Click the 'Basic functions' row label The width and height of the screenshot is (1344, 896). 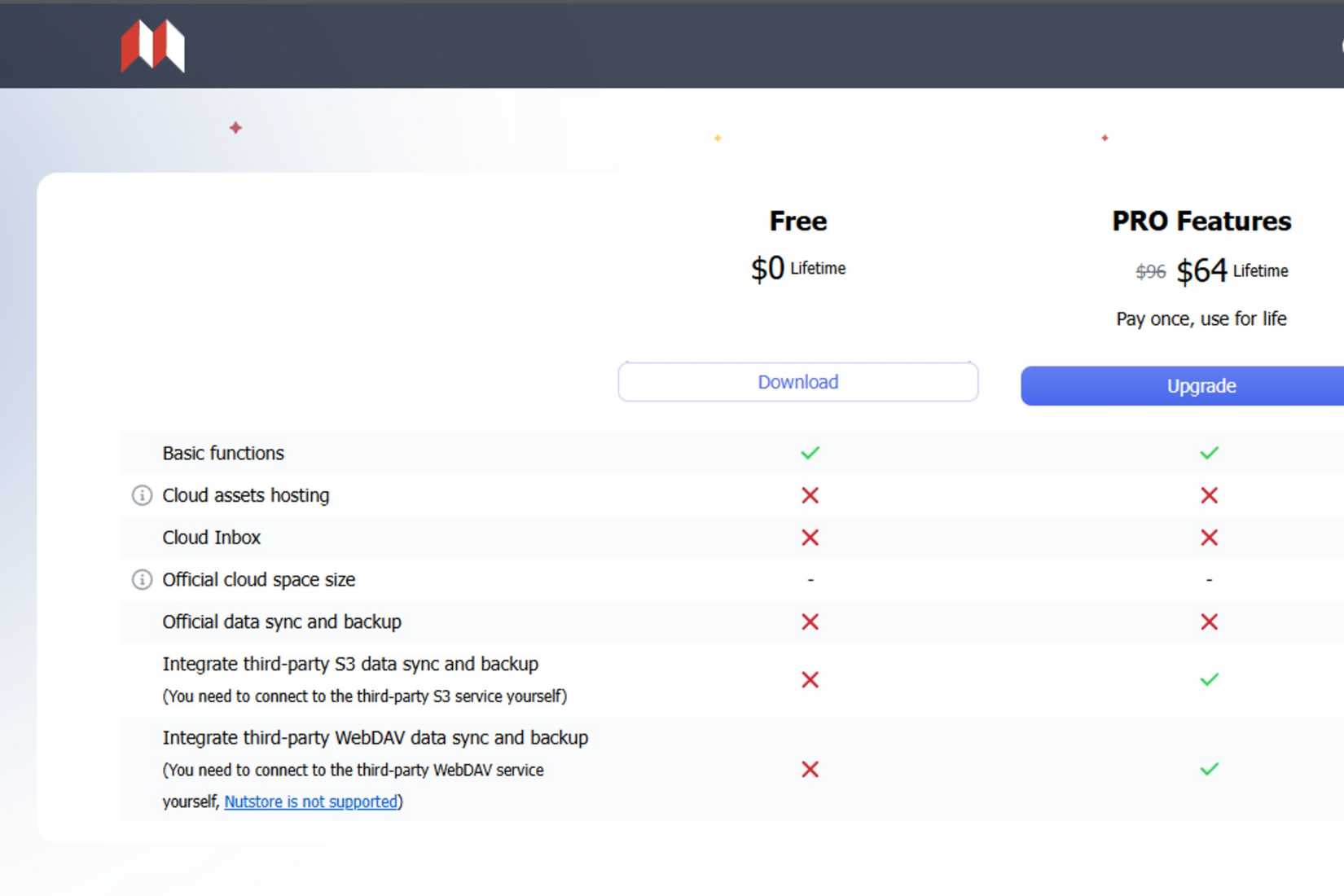pyautogui.click(x=222, y=453)
